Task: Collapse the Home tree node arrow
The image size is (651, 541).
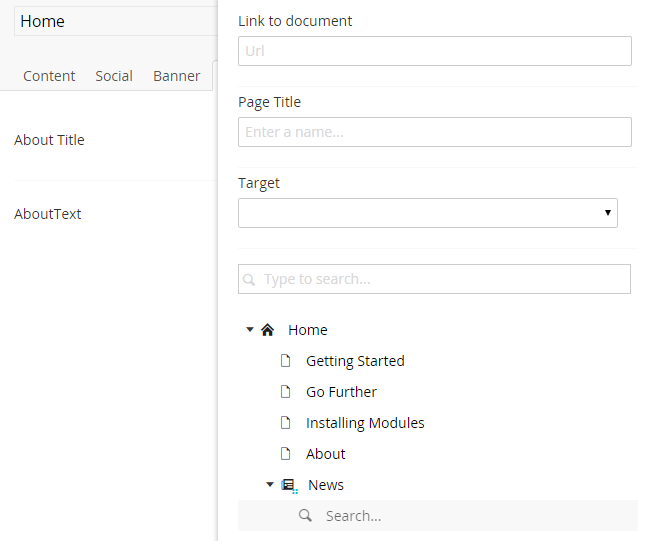Action: (x=250, y=329)
